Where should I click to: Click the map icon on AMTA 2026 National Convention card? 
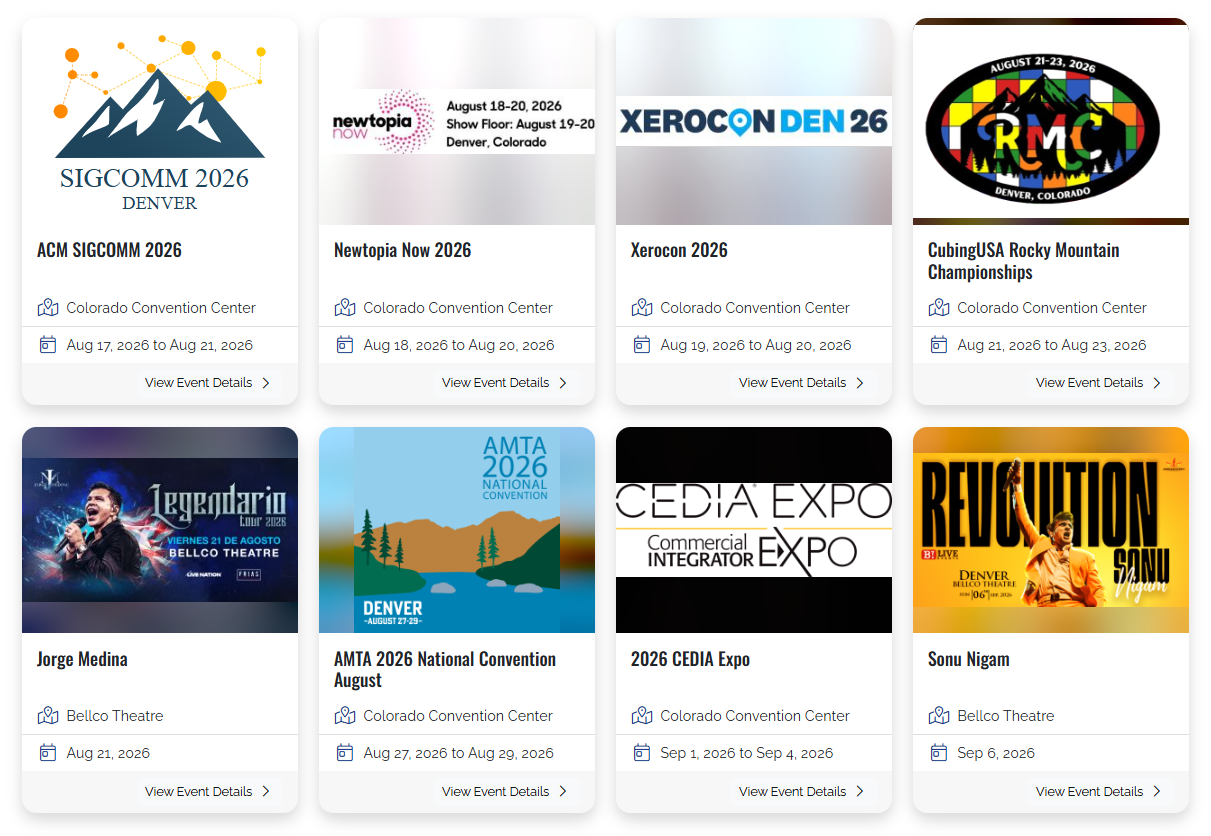point(345,715)
